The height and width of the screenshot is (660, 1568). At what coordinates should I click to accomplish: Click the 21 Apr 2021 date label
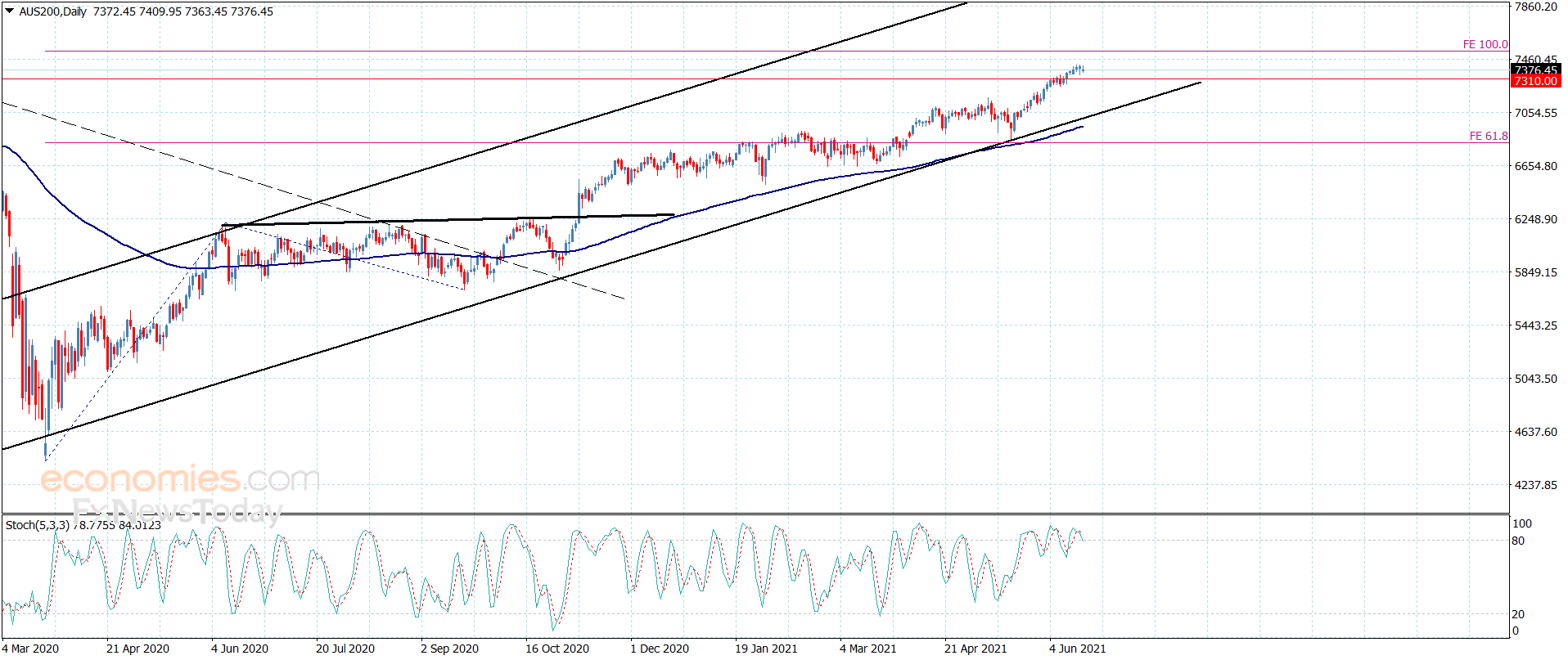click(x=975, y=649)
